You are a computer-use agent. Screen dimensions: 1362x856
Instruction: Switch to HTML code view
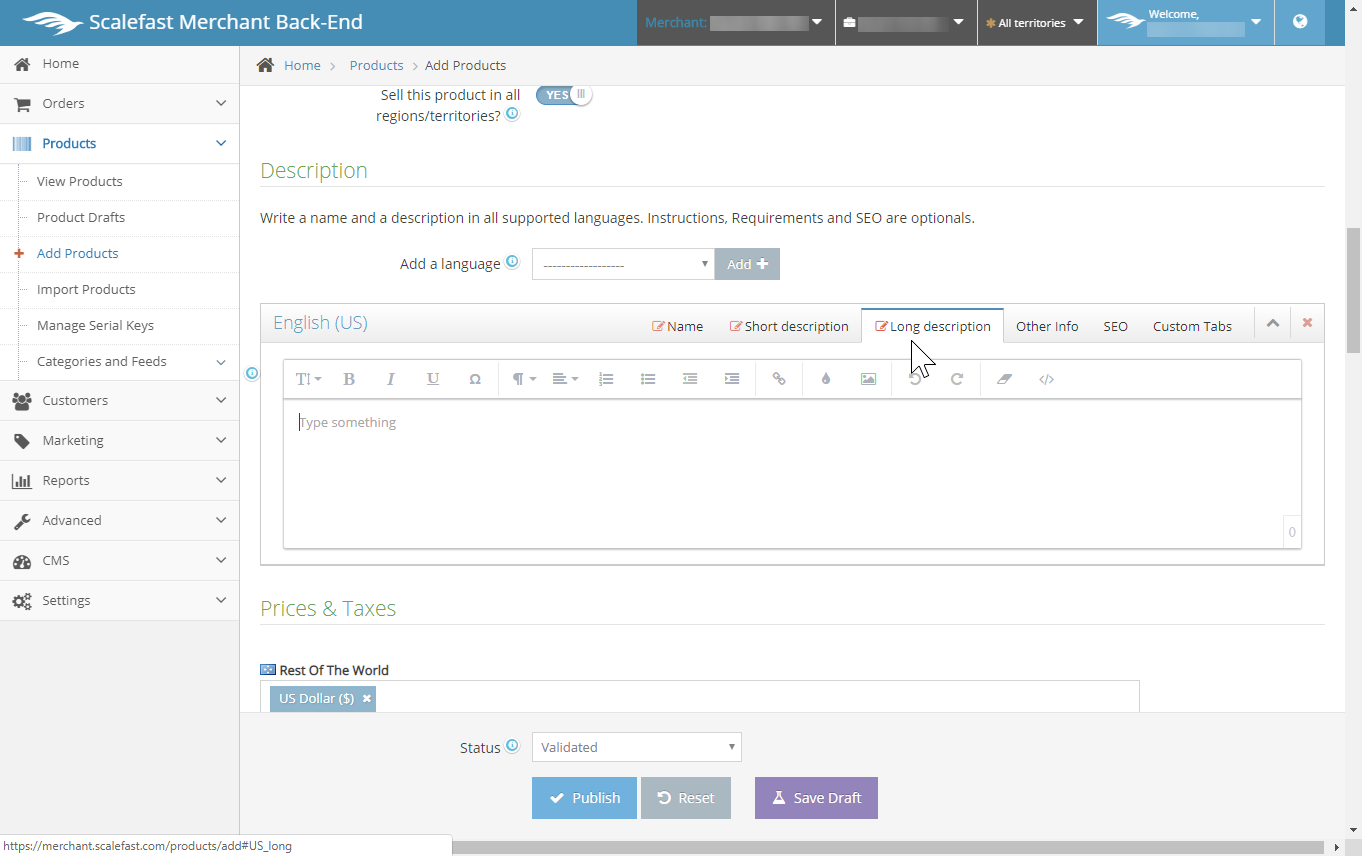point(1046,379)
